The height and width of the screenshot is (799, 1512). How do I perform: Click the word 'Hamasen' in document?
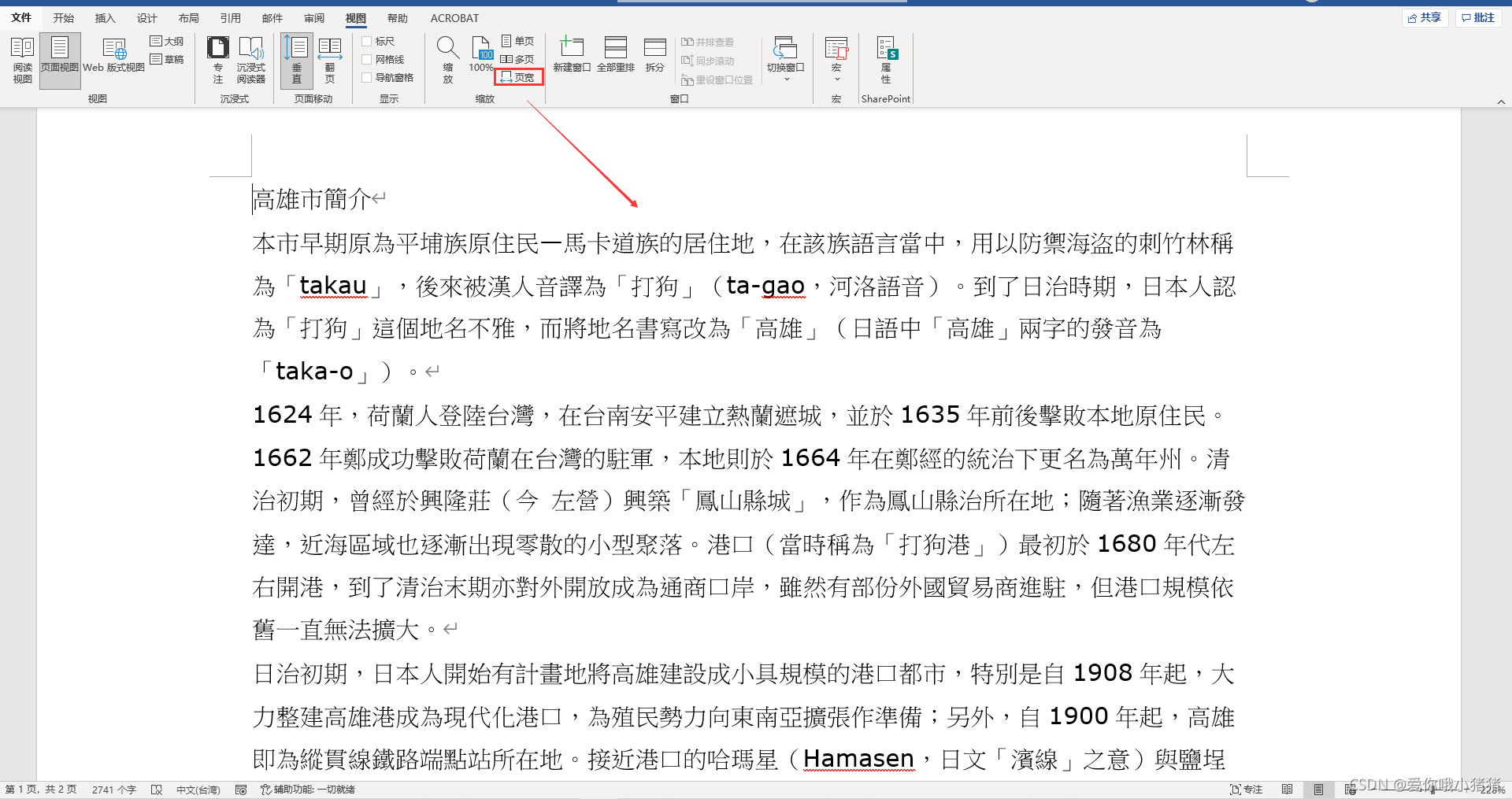pos(858,759)
